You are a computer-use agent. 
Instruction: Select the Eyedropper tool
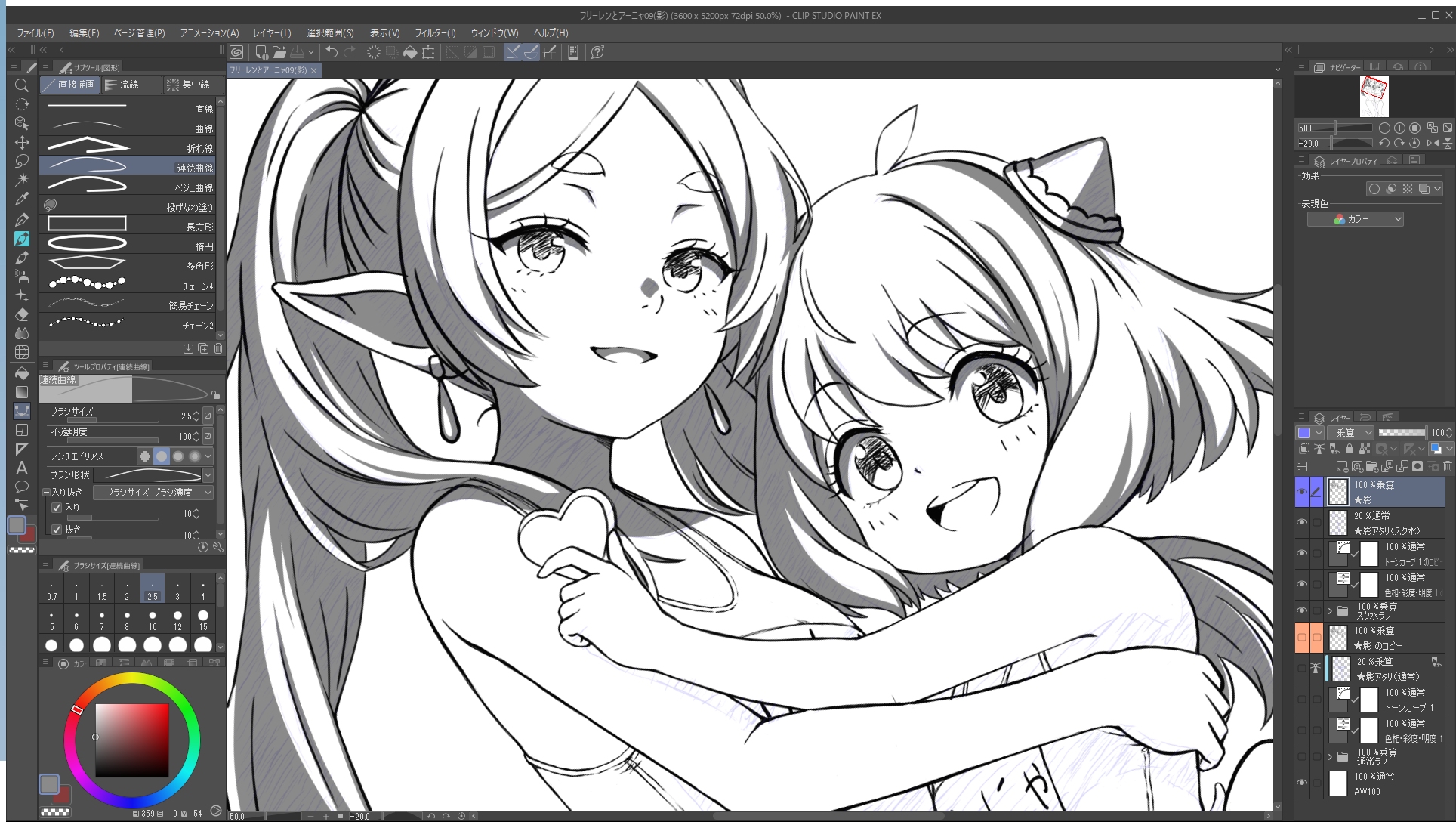coord(22,199)
